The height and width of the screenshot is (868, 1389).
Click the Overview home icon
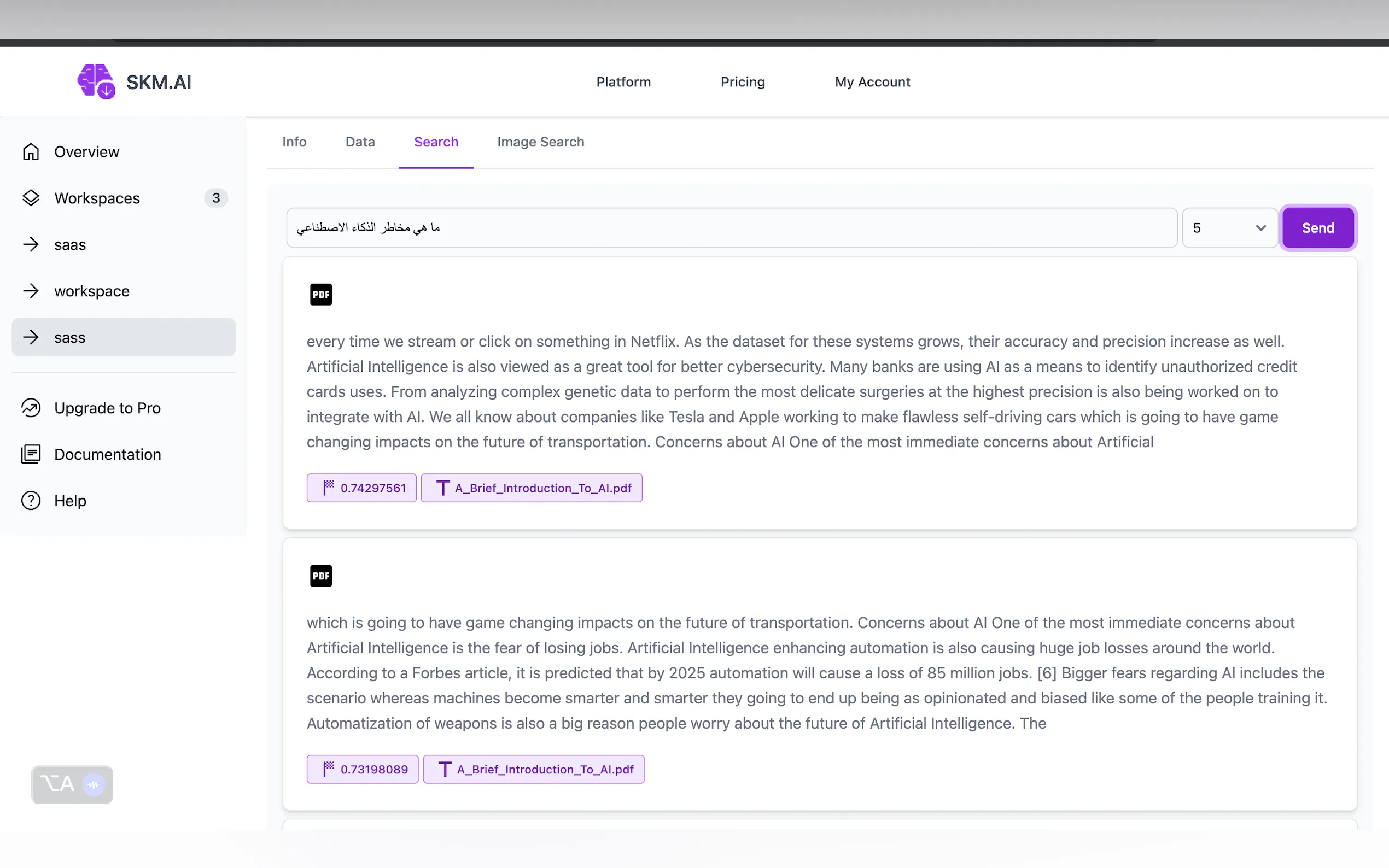(31, 151)
